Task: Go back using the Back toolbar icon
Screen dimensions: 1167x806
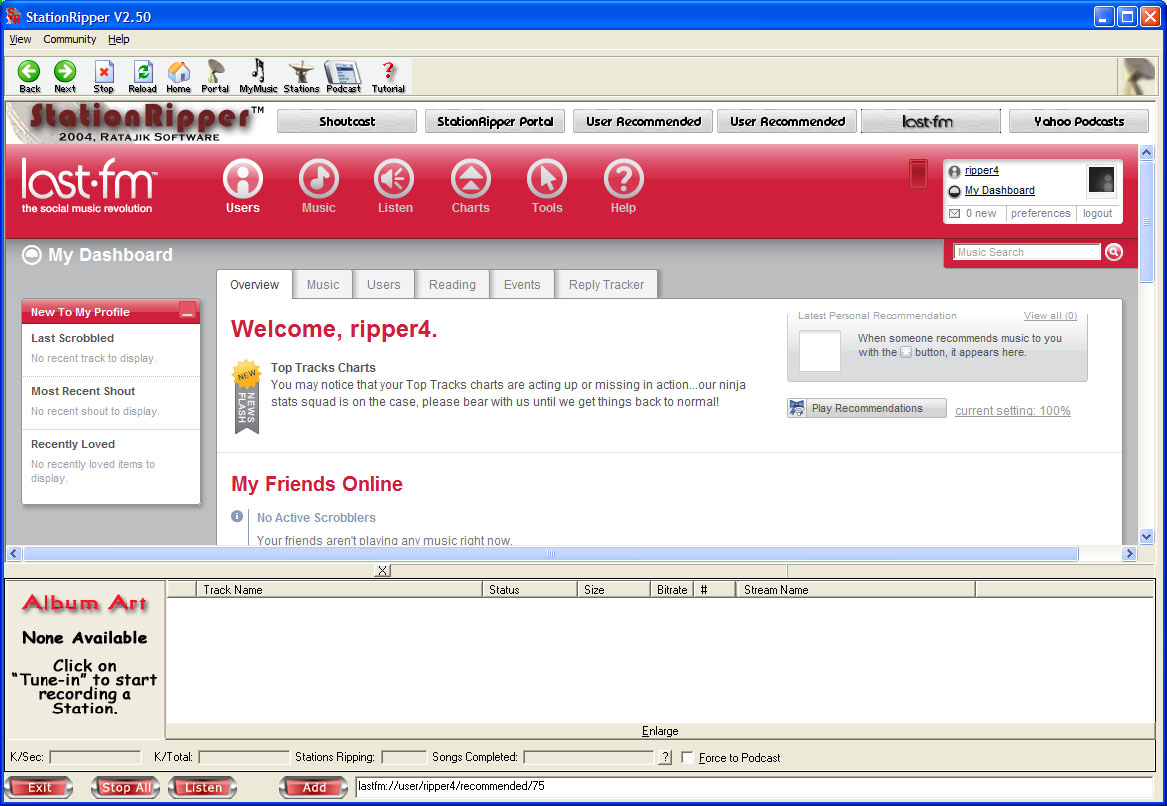Action: click(29, 77)
